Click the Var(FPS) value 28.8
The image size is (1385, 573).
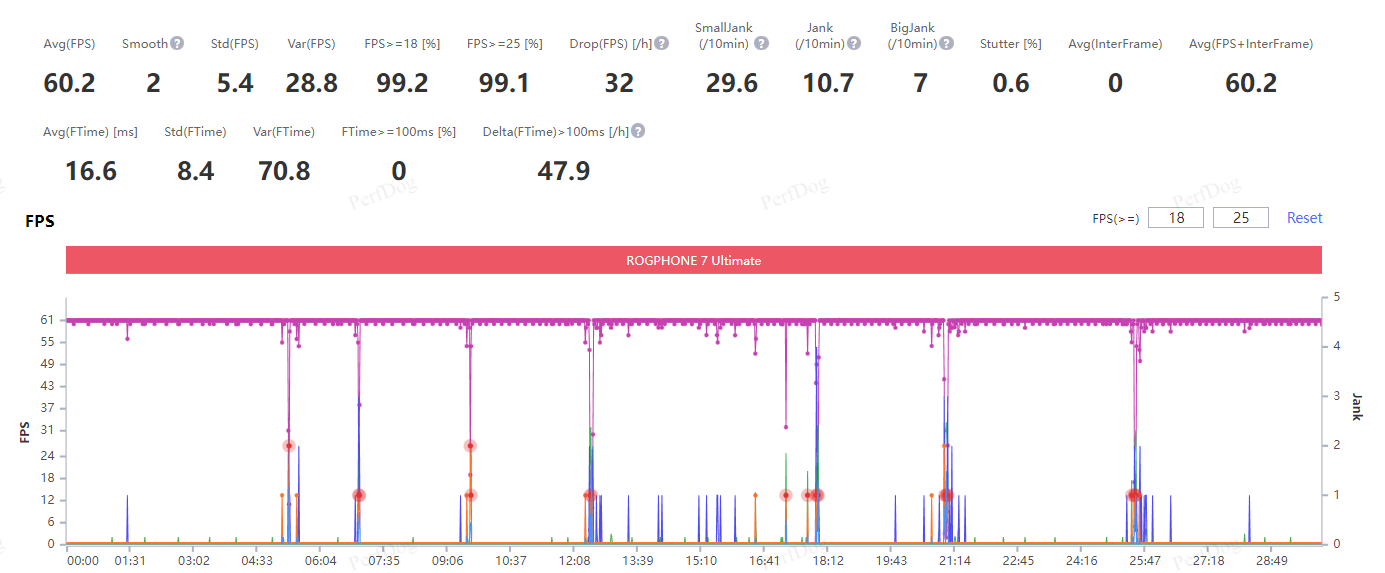[x=311, y=83]
